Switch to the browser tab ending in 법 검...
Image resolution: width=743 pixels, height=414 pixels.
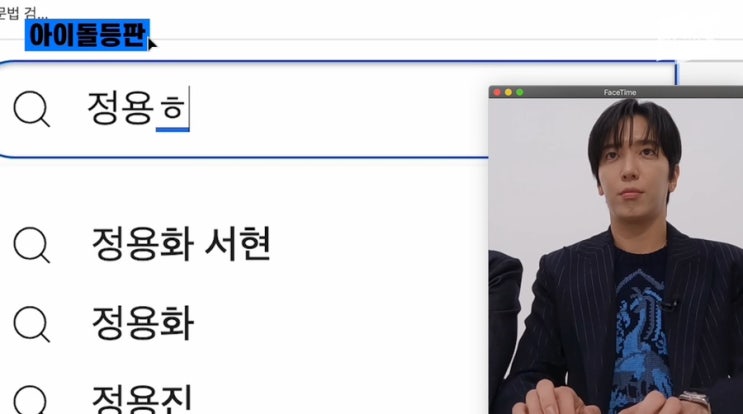tap(23, 11)
